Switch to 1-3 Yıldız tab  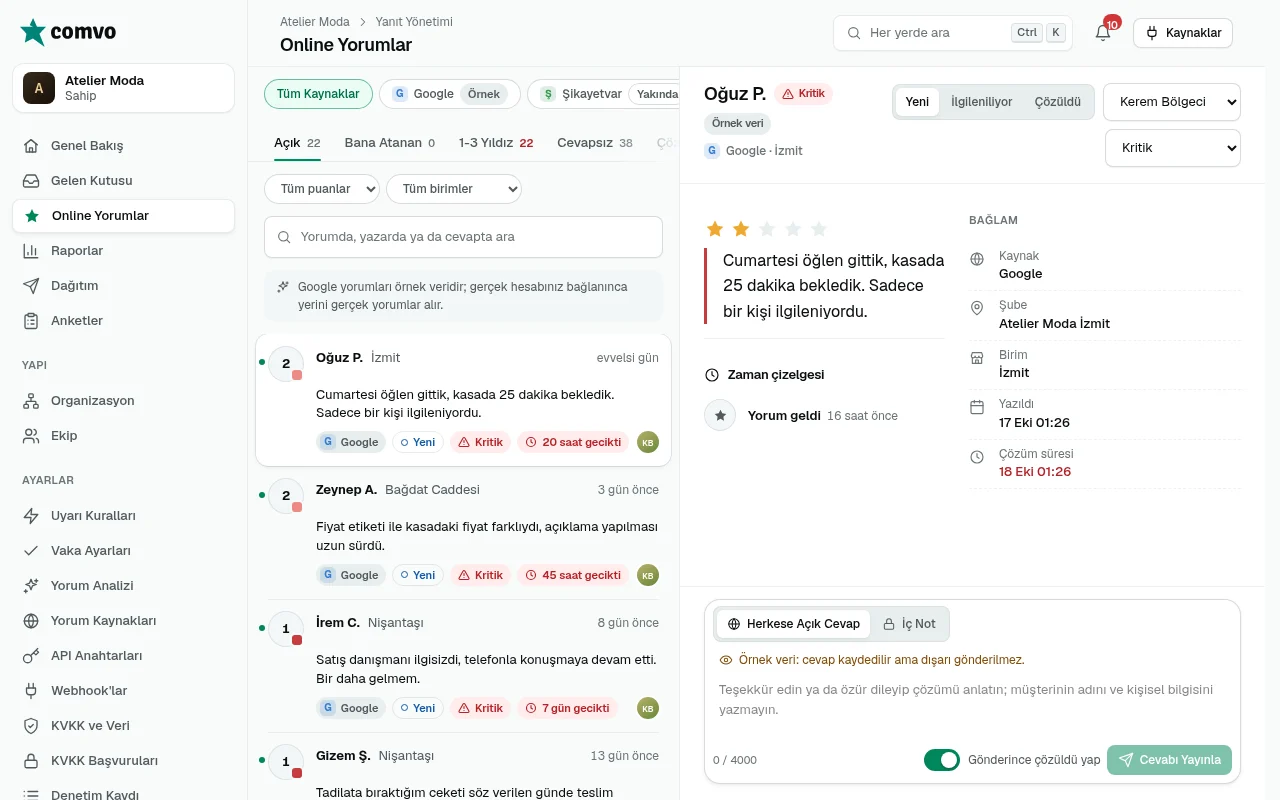[x=496, y=143]
